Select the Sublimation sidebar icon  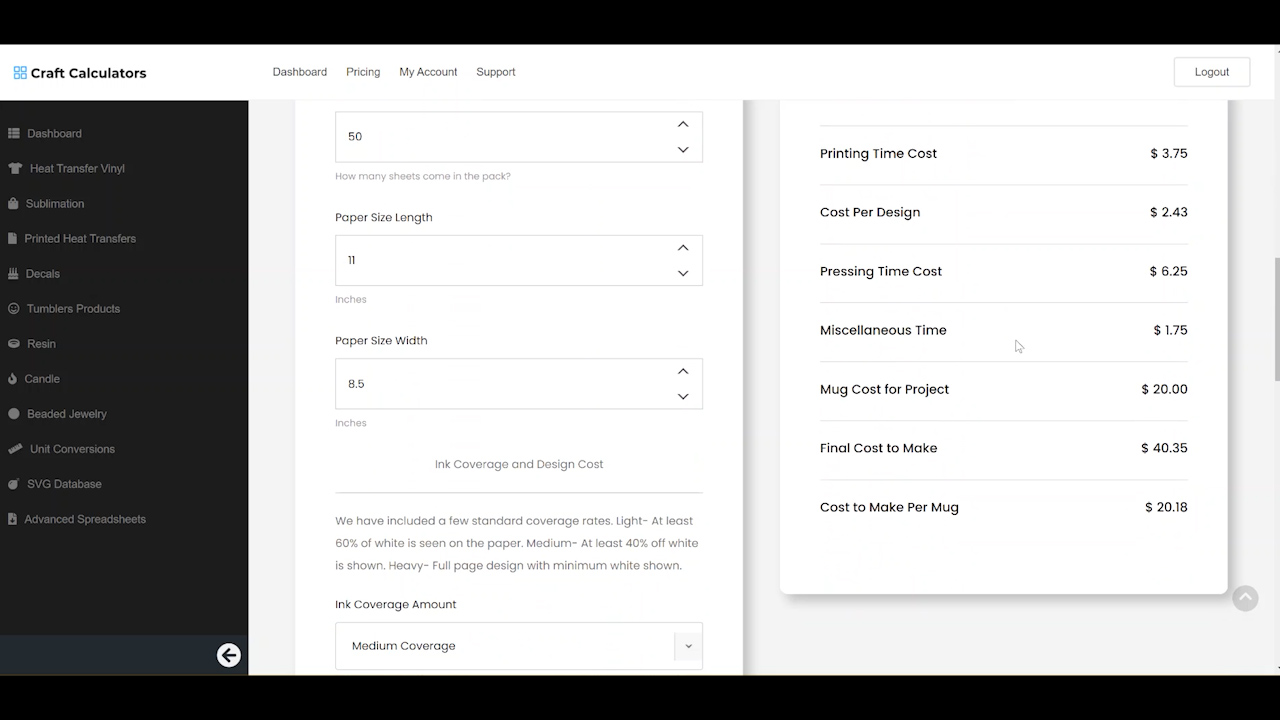(x=13, y=203)
